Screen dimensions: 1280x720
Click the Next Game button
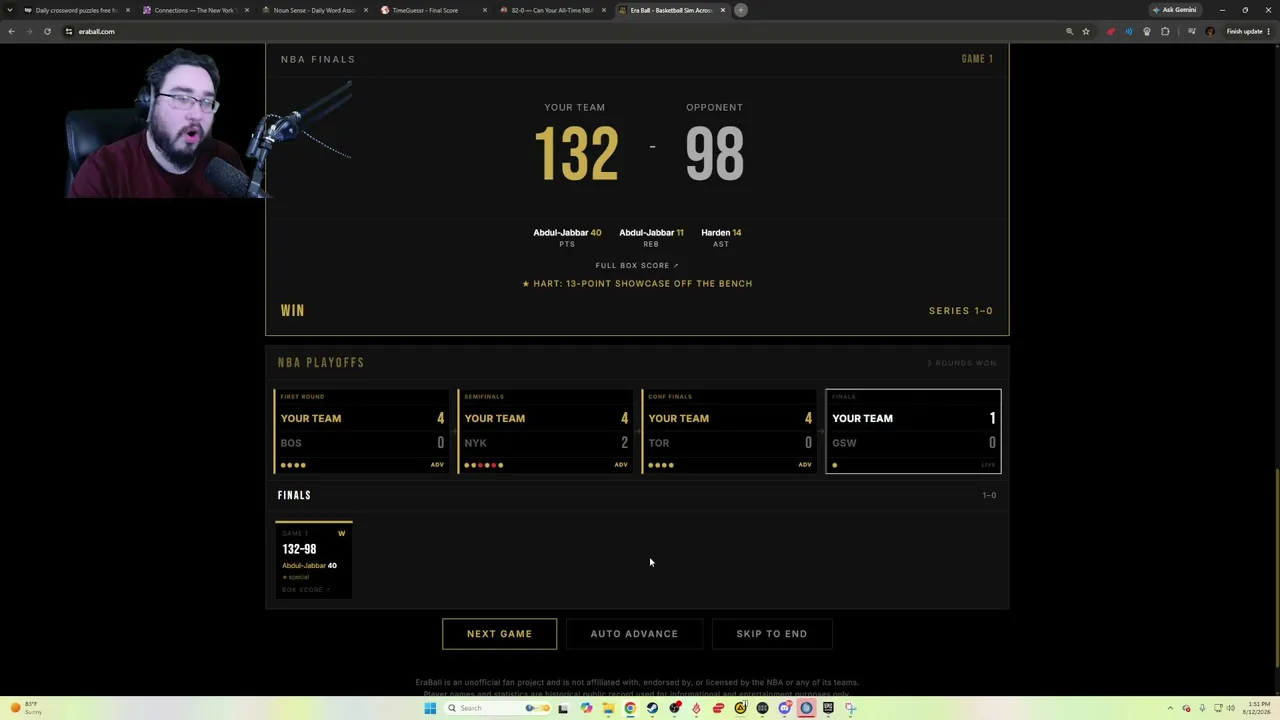[499, 634]
